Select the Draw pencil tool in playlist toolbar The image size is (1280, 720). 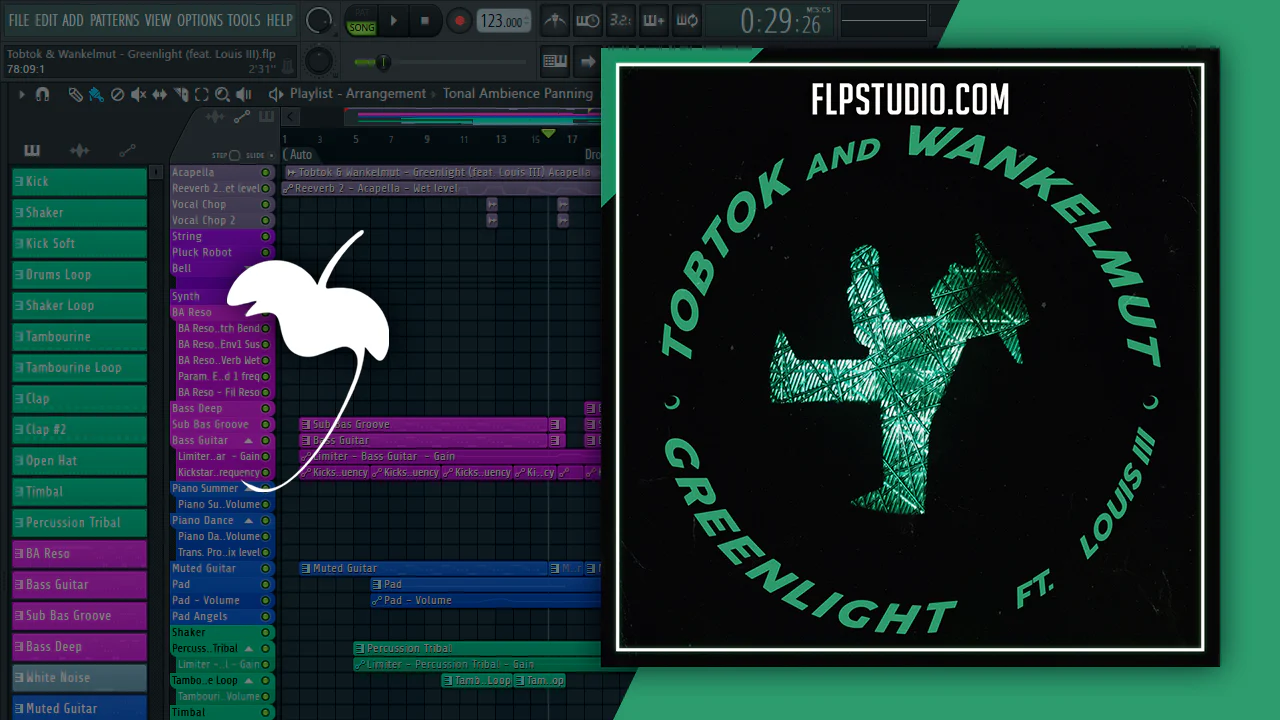[75, 94]
